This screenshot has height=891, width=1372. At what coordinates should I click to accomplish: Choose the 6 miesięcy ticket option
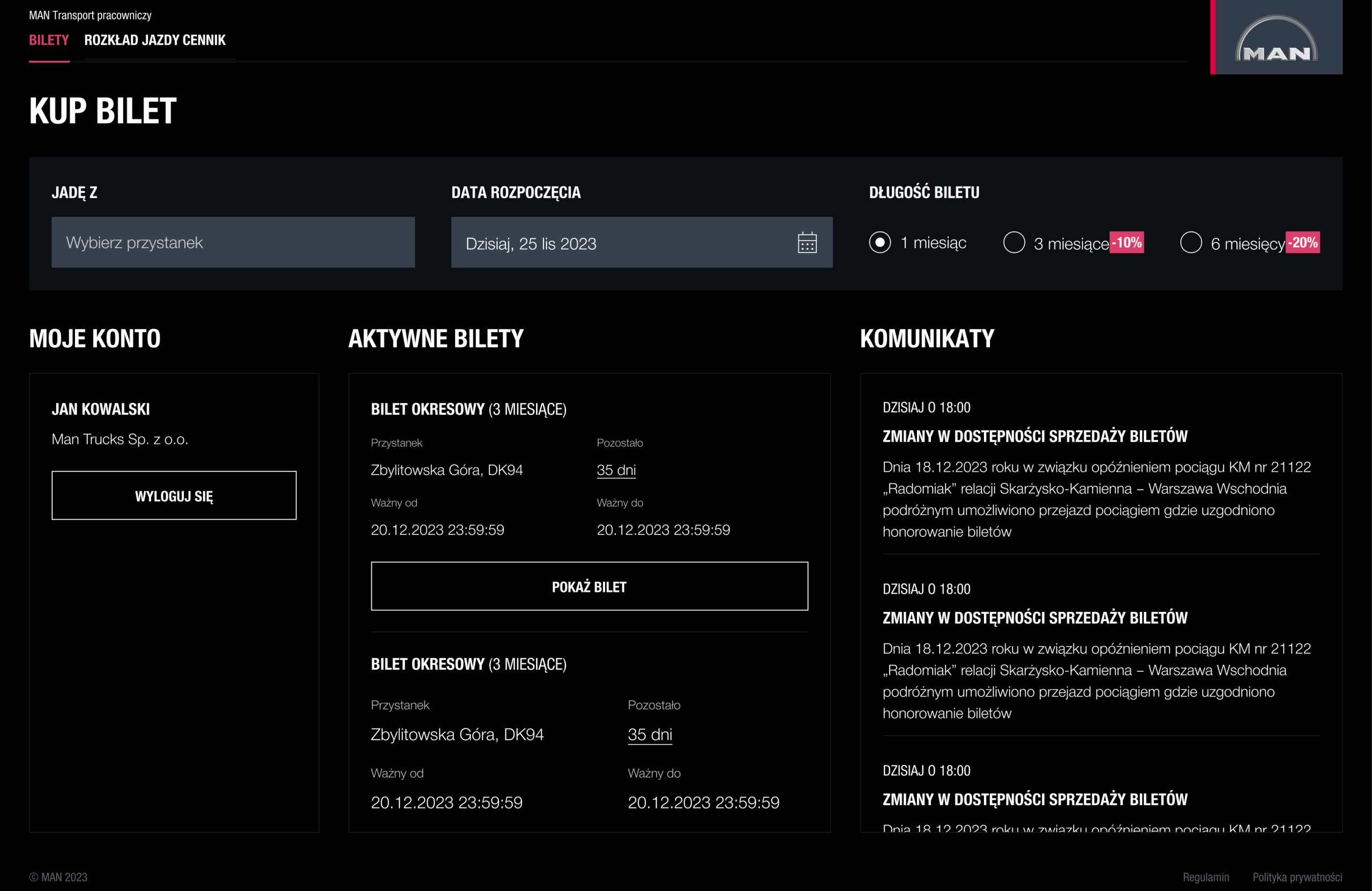point(1232,243)
